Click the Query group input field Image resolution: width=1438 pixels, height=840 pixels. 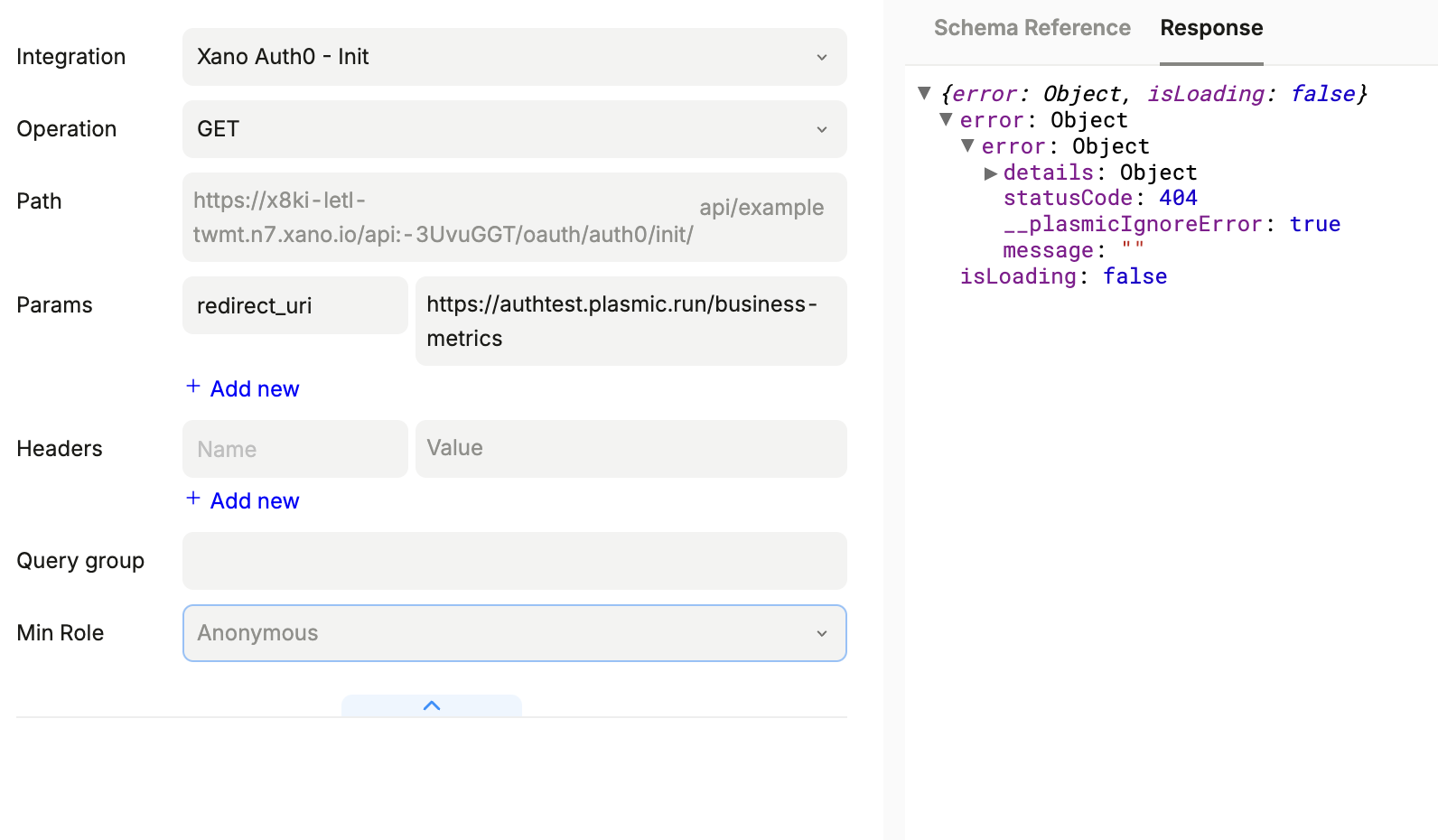pos(513,561)
